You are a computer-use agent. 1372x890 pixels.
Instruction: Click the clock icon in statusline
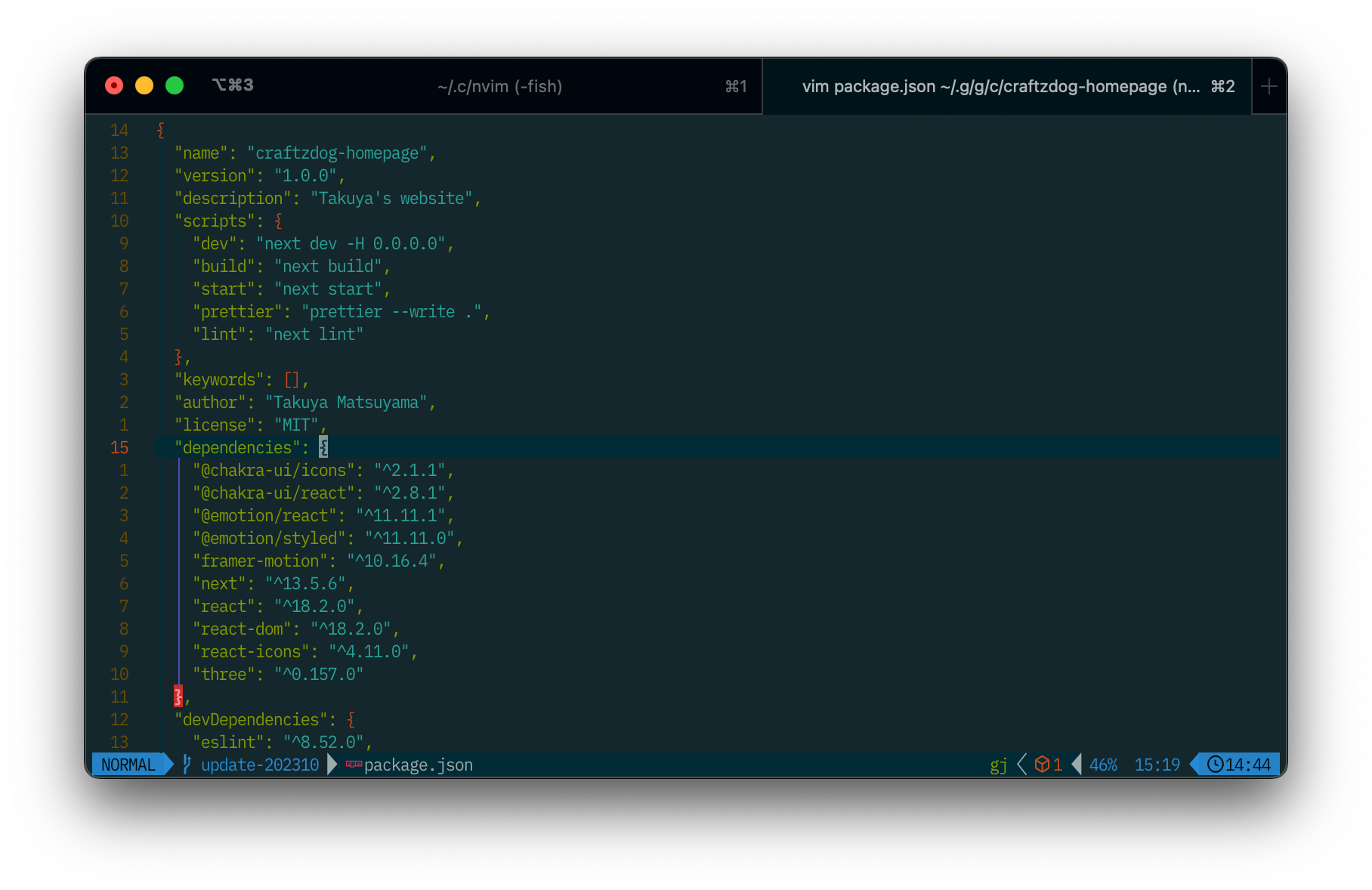[x=1215, y=765]
